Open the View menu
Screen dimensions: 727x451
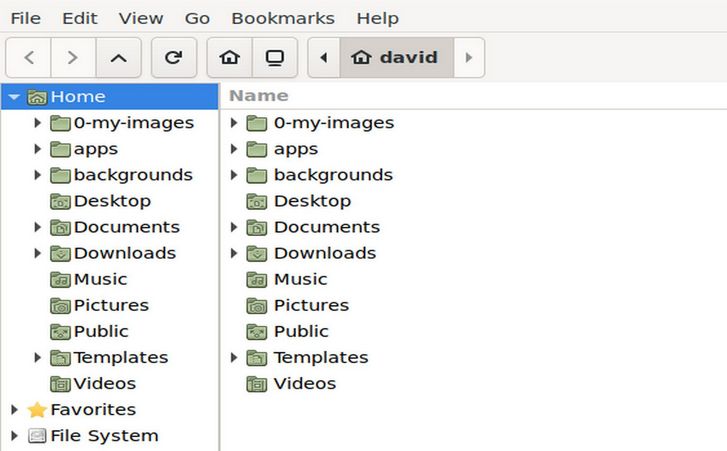(x=141, y=18)
